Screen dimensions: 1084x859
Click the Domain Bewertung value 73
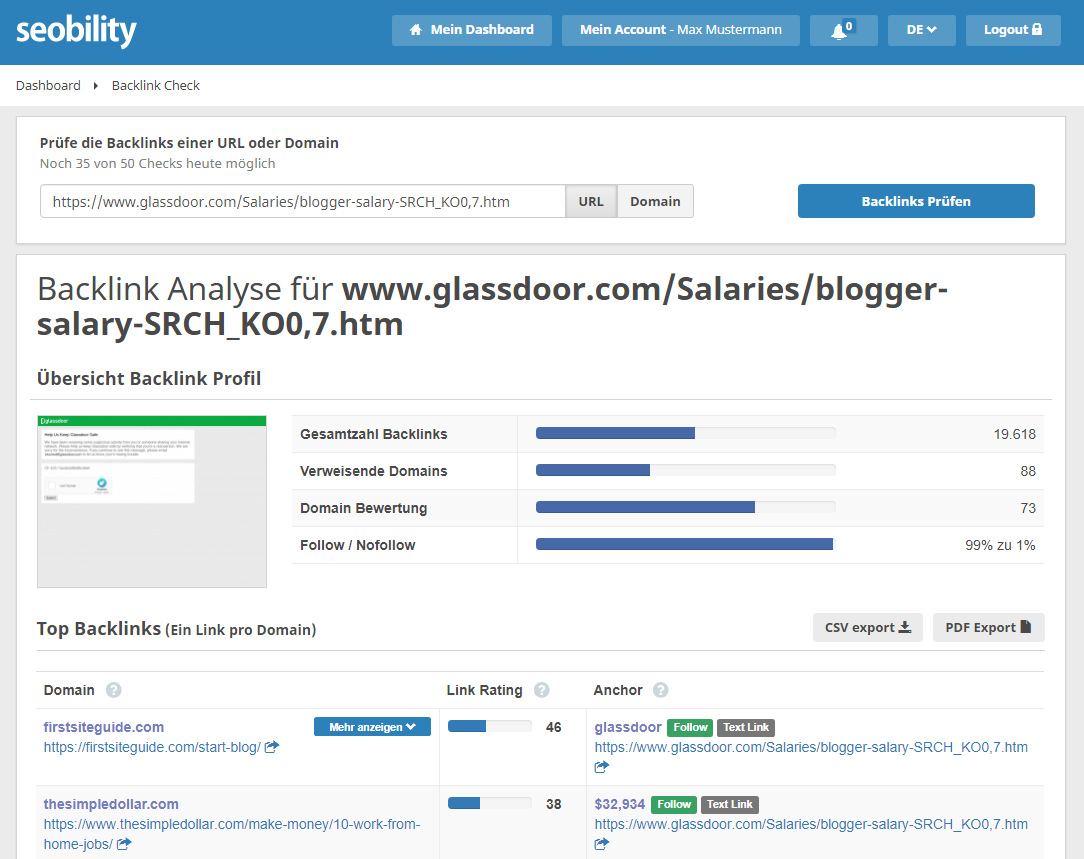[1028, 508]
